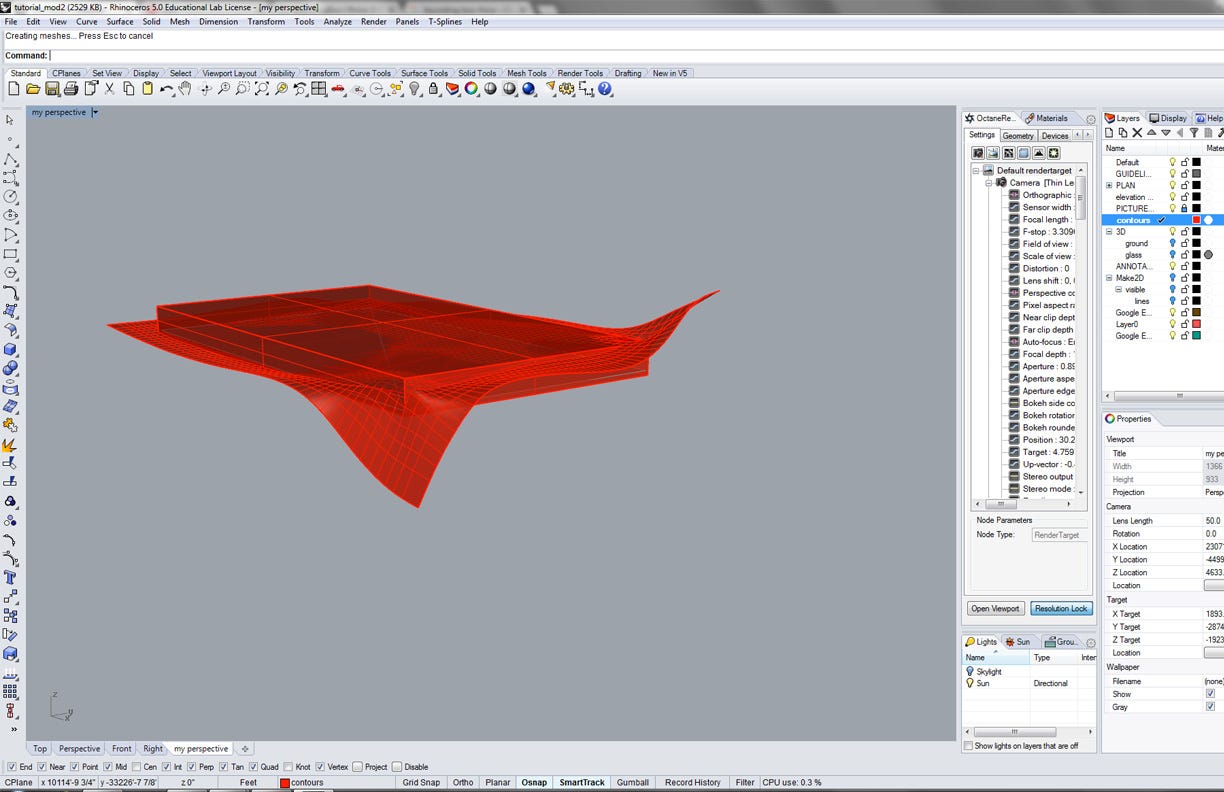Select the Rectangle tool in left sidebar
Image resolution: width=1224 pixels, height=792 pixels.
coord(10,254)
